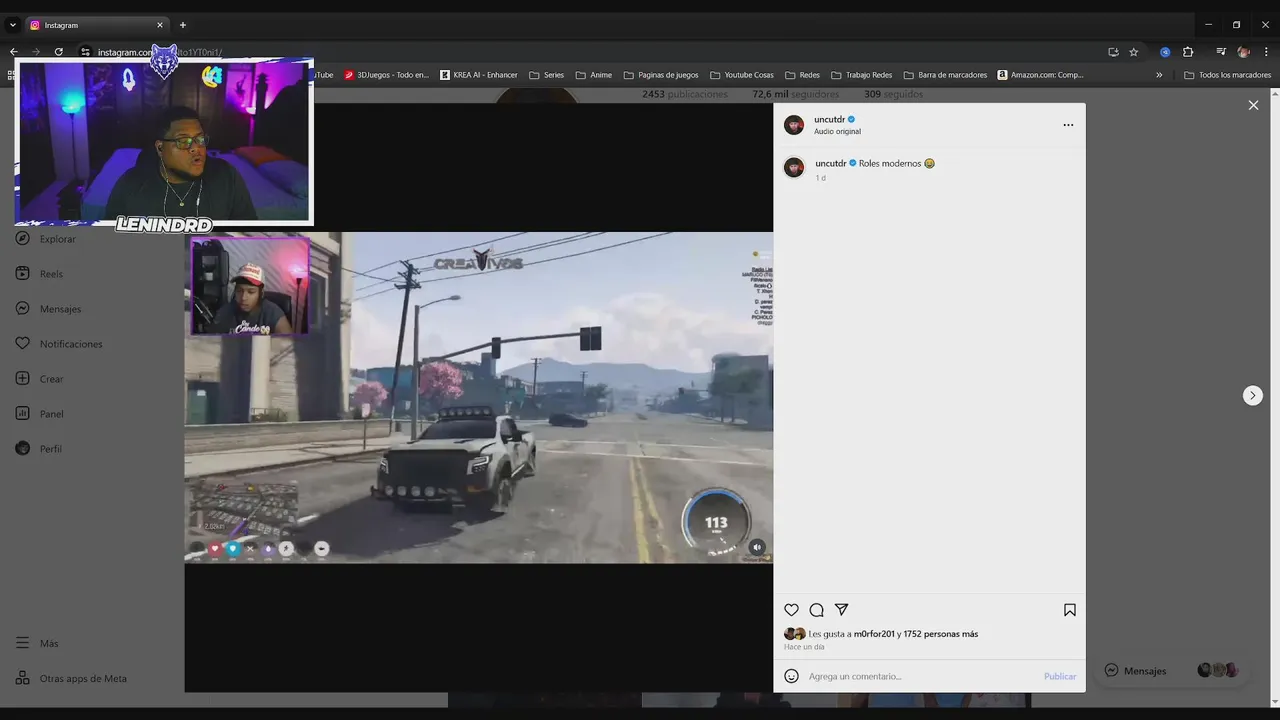
Task: Click uncutdr username in caption
Action: coord(831,163)
